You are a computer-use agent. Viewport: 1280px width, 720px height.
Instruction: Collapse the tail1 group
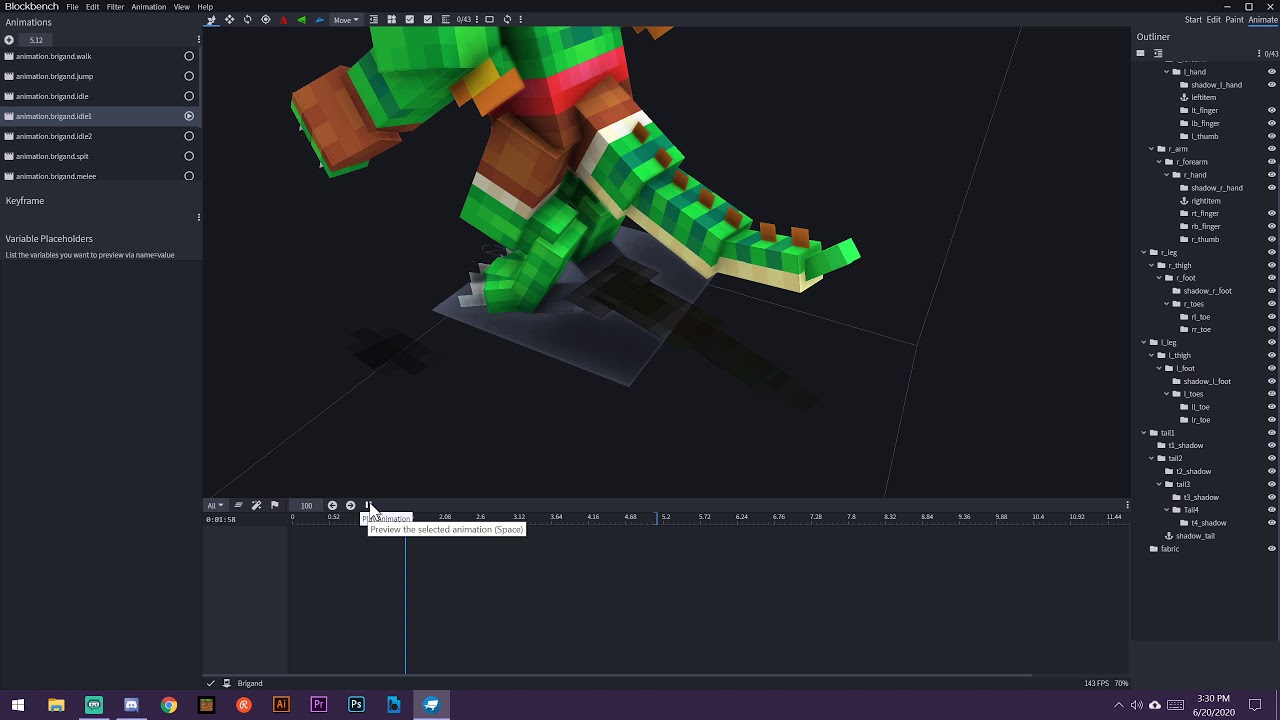[1144, 433]
